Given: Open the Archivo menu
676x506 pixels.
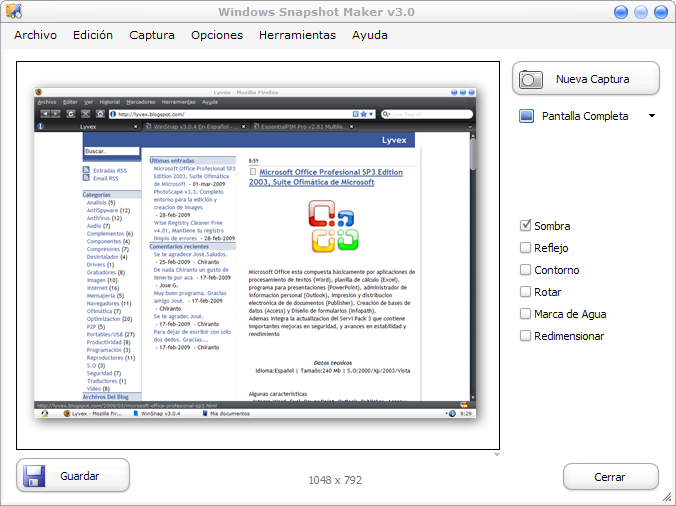Looking at the screenshot, I should coord(35,35).
